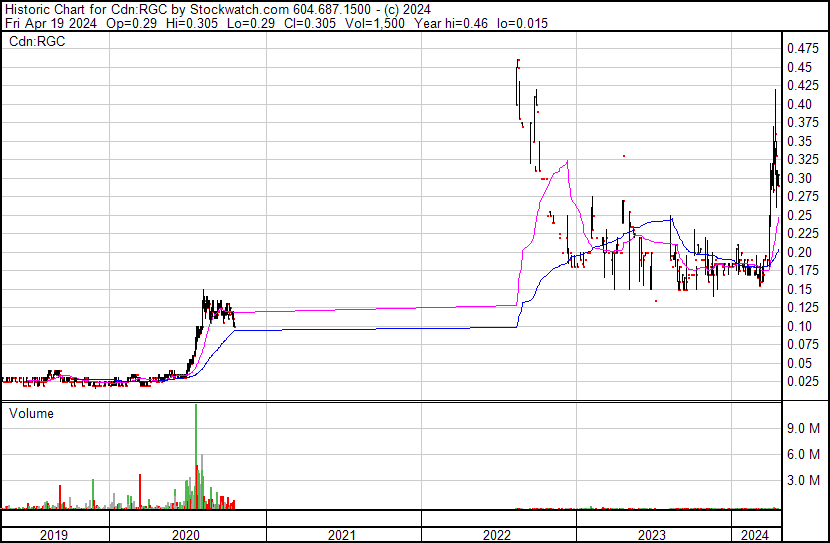Click the 0.10 price axis label
Image resolution: width=830 pixels, height=543 pixels.
click(799, 326)
